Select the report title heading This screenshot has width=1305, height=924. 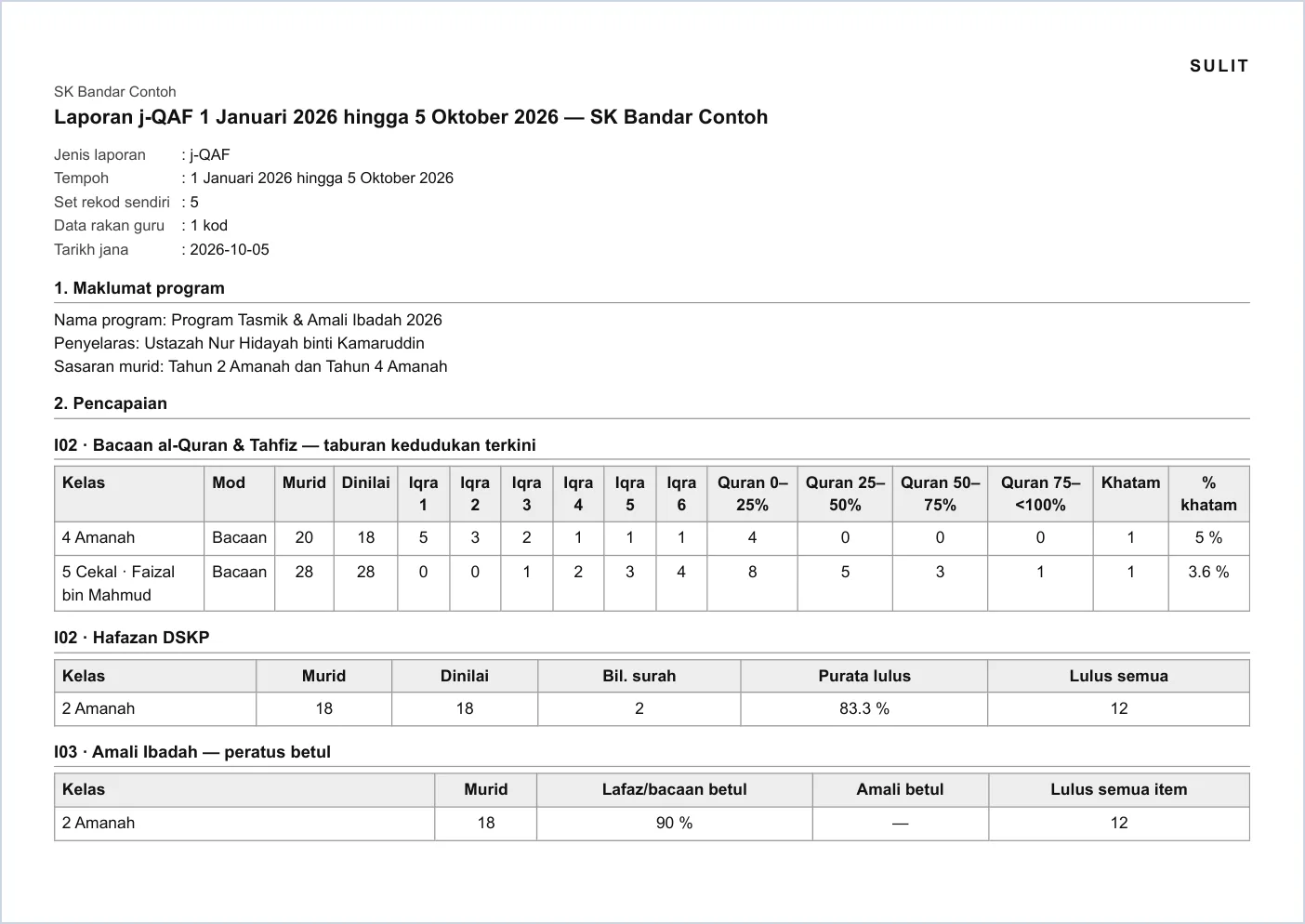[411, 117]
